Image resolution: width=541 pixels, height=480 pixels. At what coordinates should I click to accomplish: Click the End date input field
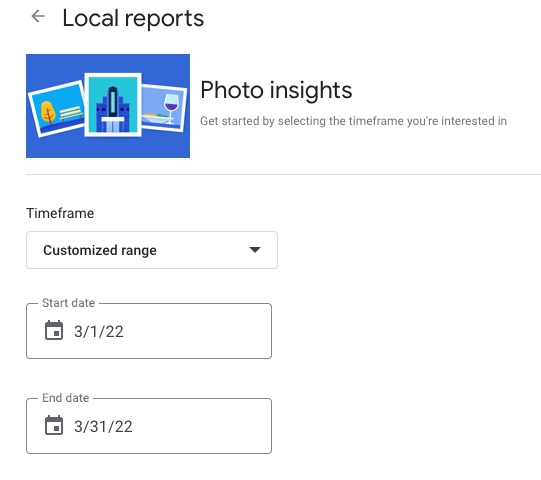149,426
